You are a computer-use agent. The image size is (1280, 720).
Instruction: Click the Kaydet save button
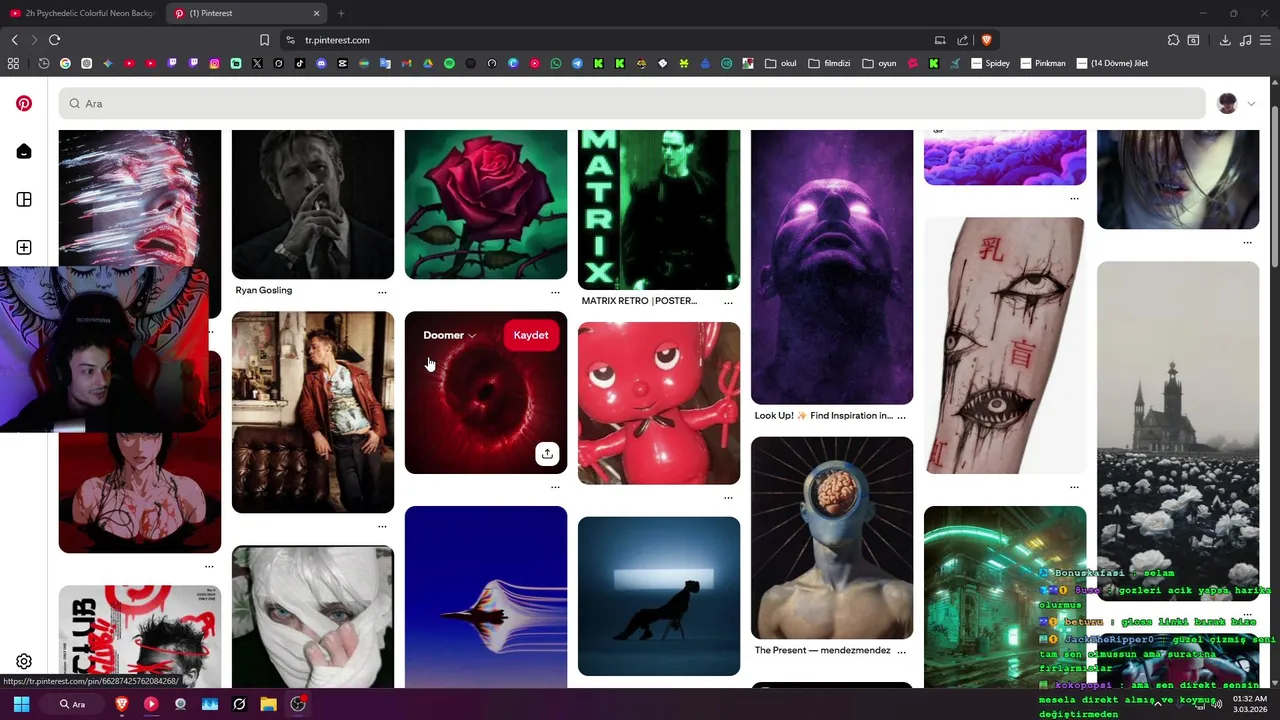[x=531, y=335]
